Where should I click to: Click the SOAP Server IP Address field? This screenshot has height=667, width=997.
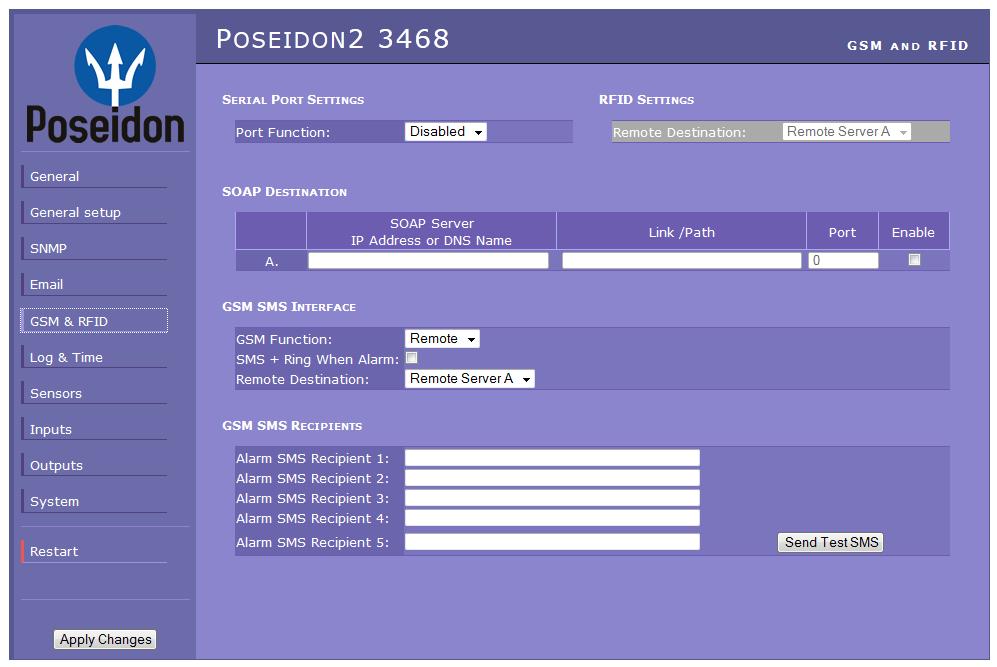(x=428, y=260)
